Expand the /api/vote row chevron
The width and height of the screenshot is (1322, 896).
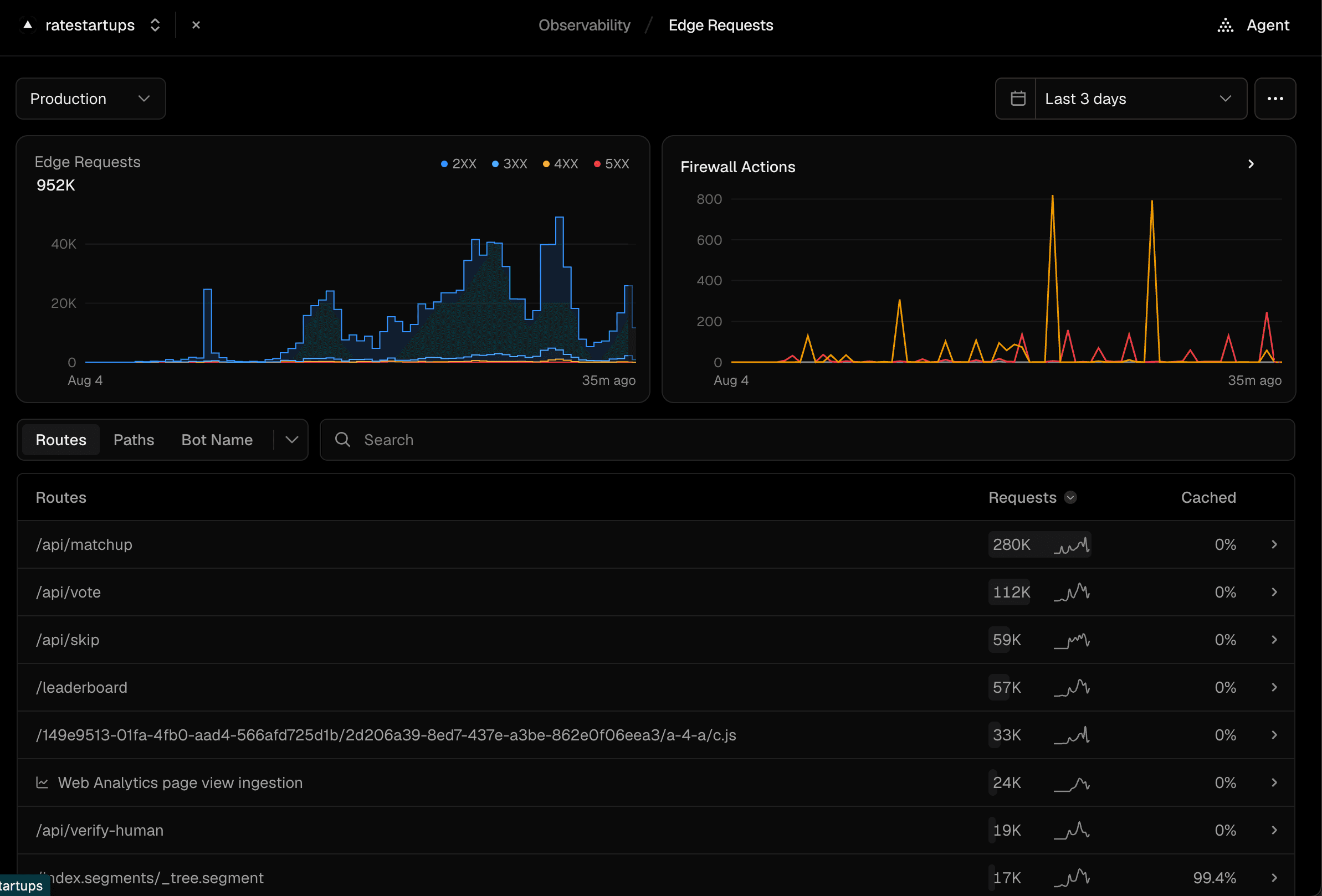coord(1274,592)
